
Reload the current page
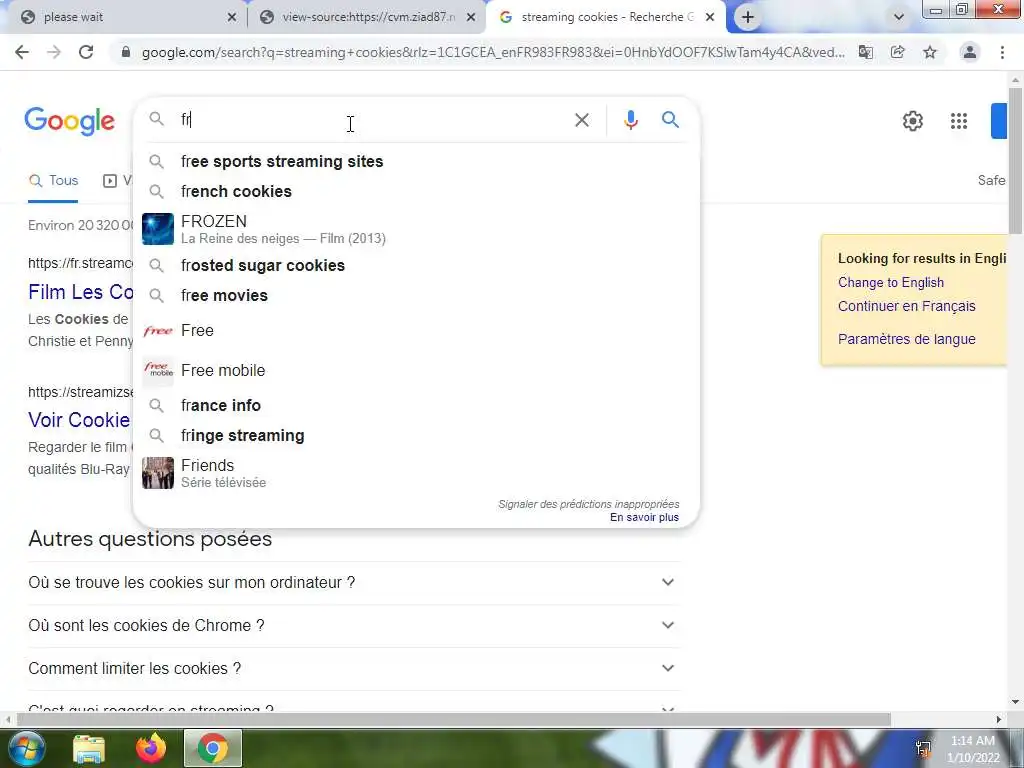click(x=86, y=52)
